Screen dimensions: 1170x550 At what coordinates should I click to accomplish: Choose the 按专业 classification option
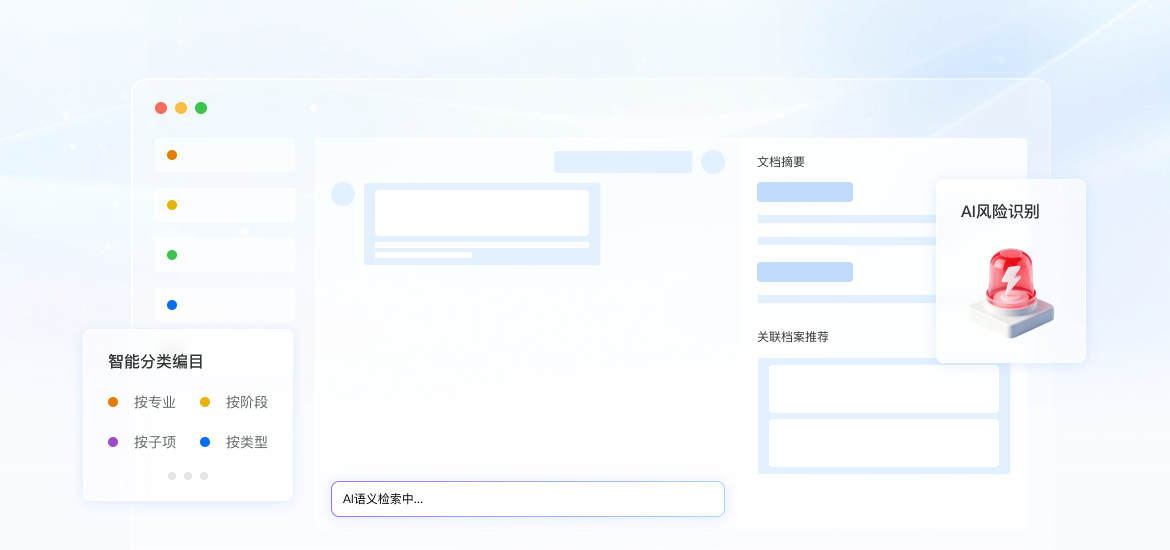coord(154,402)
